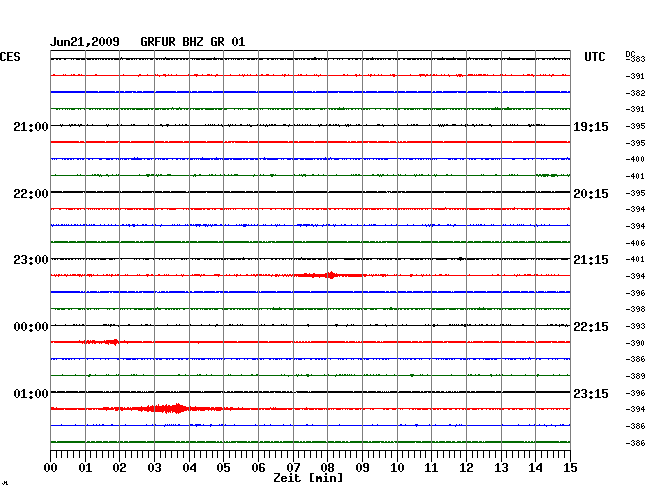Click minute tick label 06 on axis
This screenshot has width=650, height=494.
click(258, 467)
